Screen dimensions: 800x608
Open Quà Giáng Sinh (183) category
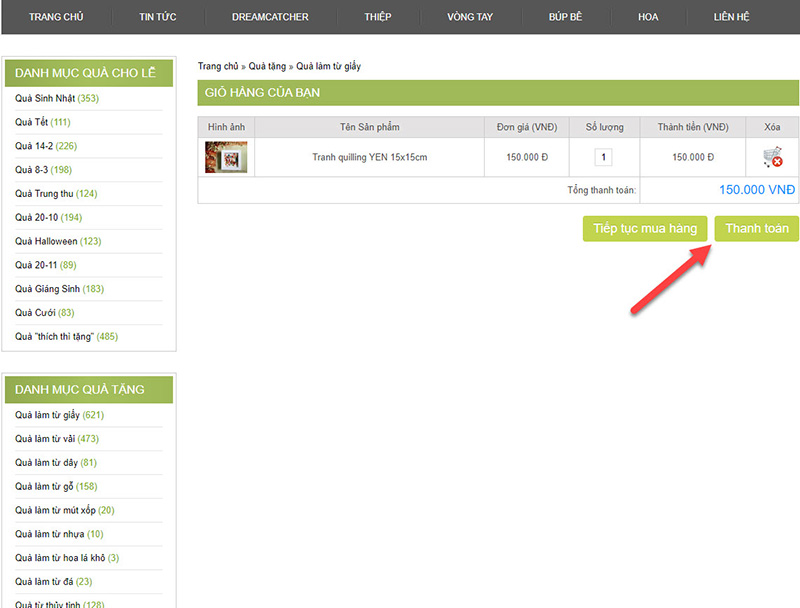tap(59, 289)
